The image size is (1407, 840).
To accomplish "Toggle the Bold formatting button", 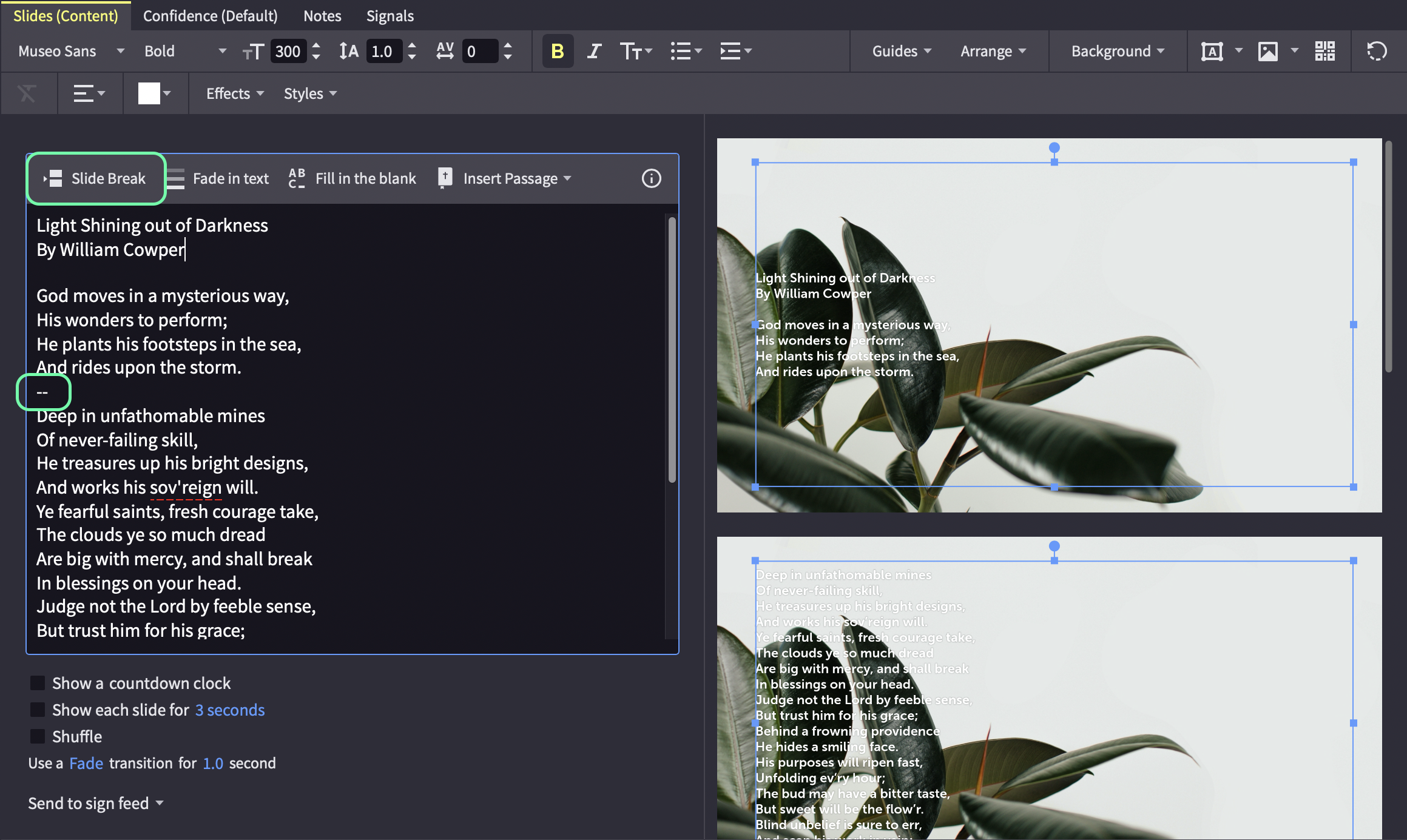I will point(557,51).
